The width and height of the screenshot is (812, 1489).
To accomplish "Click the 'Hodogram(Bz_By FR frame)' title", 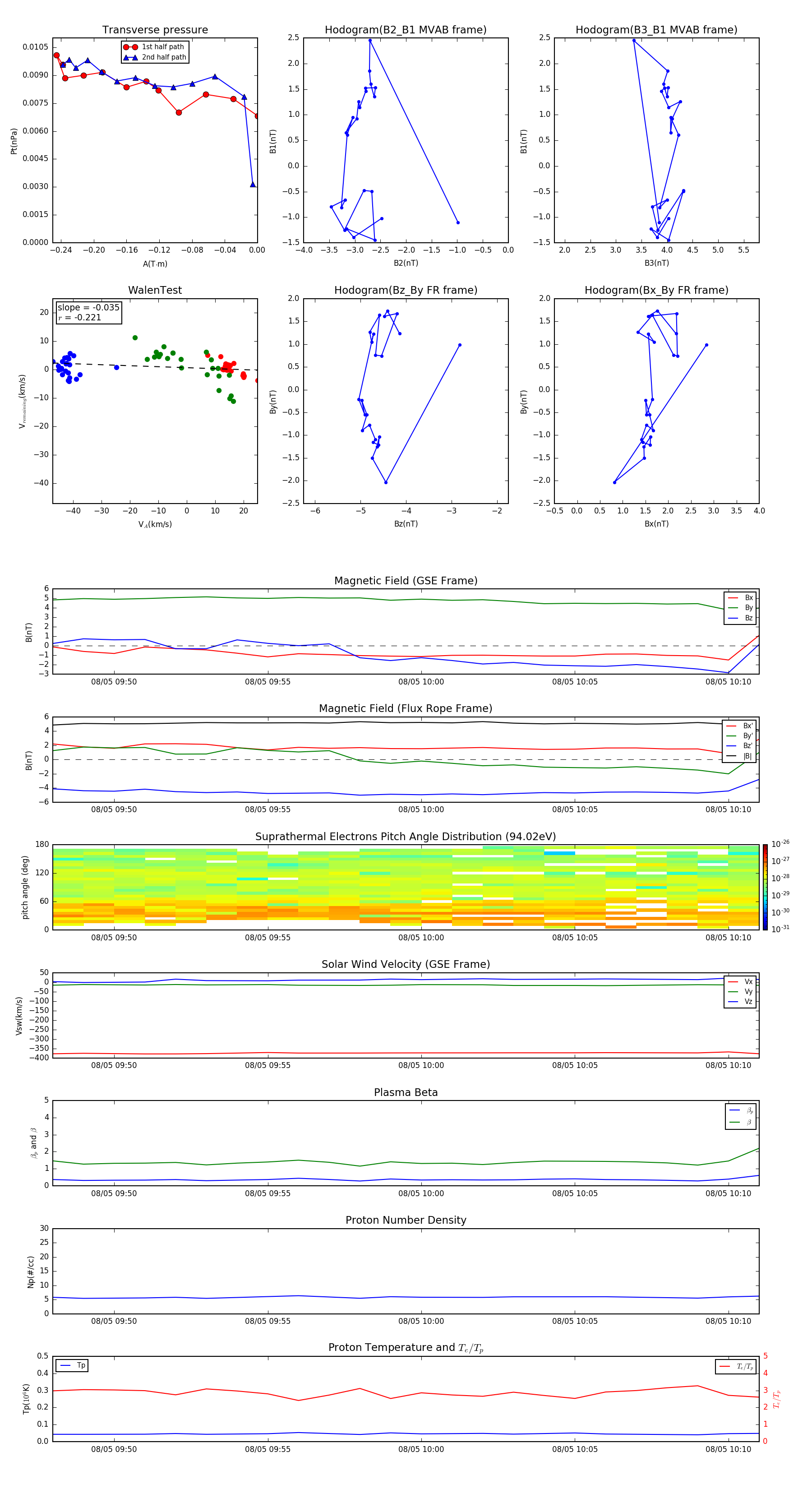I will (406, 290).
